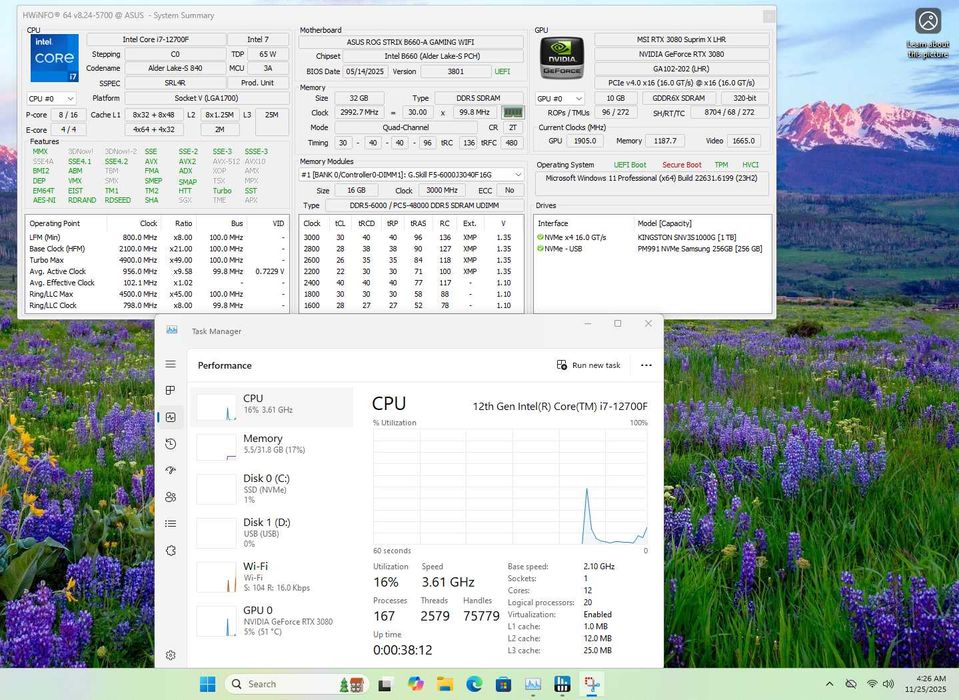Click the Intel Core i7-12700F name field

(156, 39)
